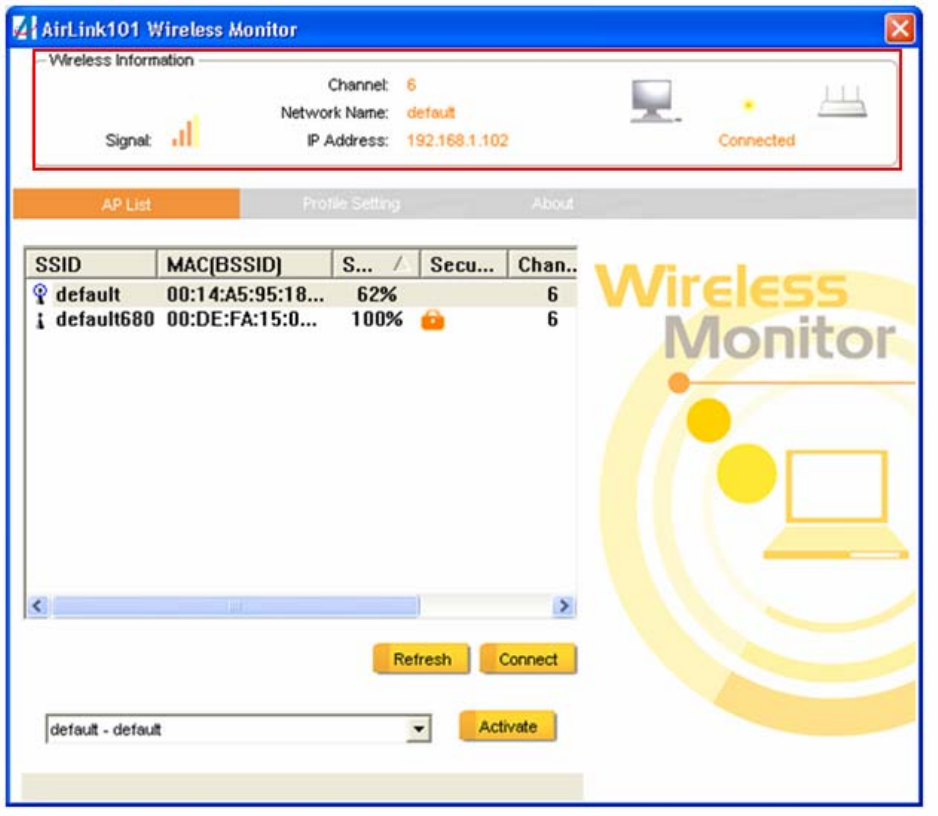Open the profile dropdown arrow
The image size is (938, 816).
pyautogui.click(x=419, y=729)
